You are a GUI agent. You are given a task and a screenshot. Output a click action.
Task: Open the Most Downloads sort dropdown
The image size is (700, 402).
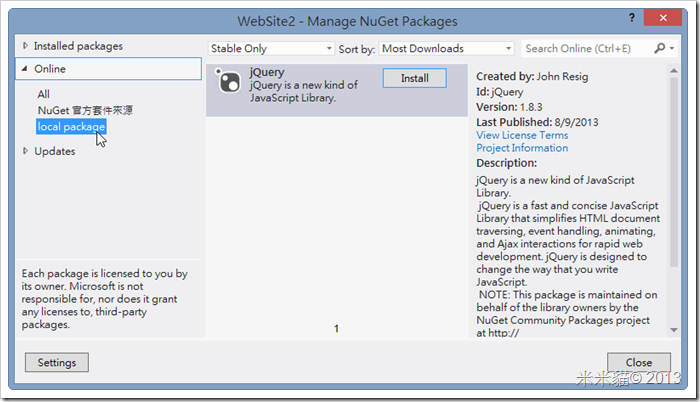446,48
